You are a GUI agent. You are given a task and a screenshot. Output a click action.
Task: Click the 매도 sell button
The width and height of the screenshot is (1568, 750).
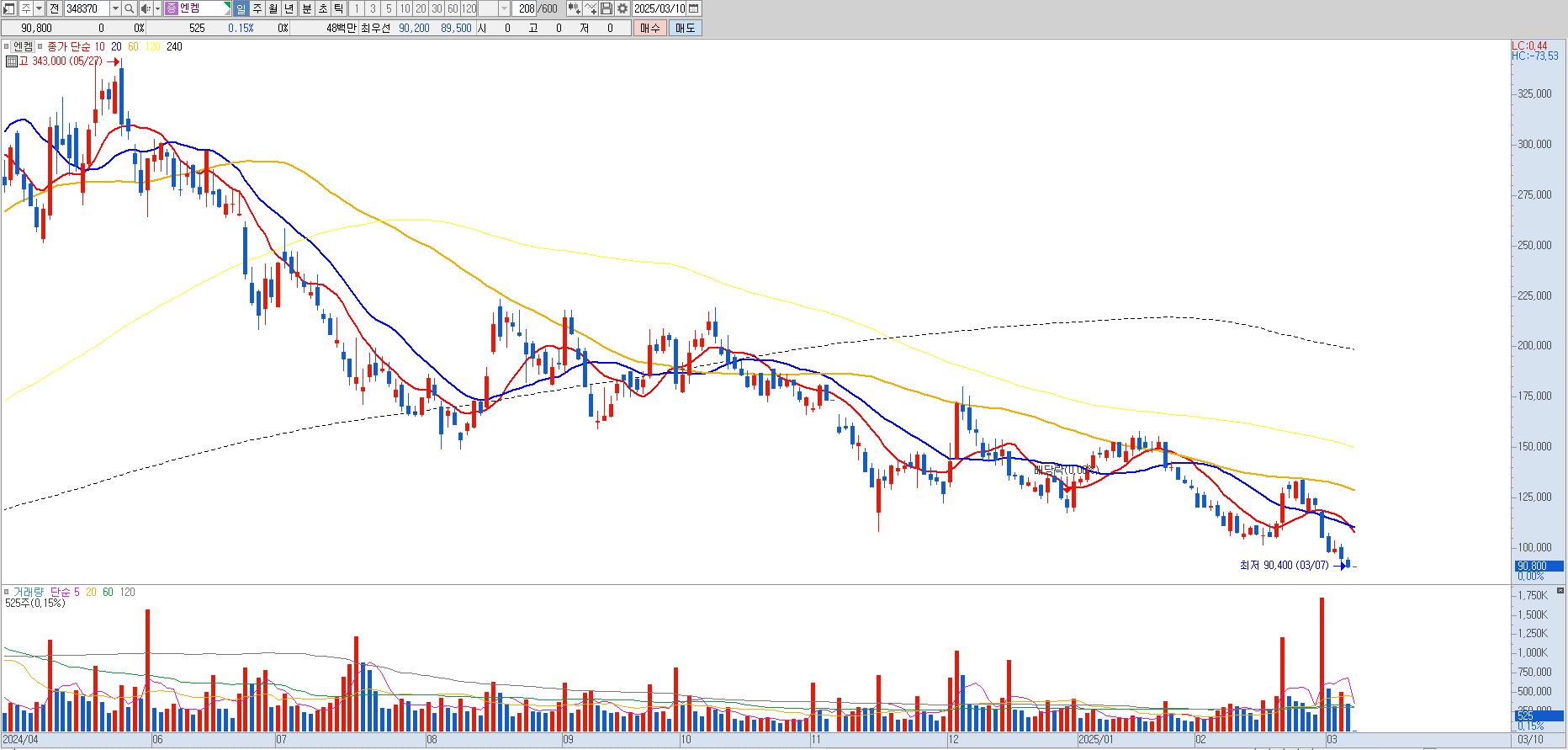tap(686, 28)
